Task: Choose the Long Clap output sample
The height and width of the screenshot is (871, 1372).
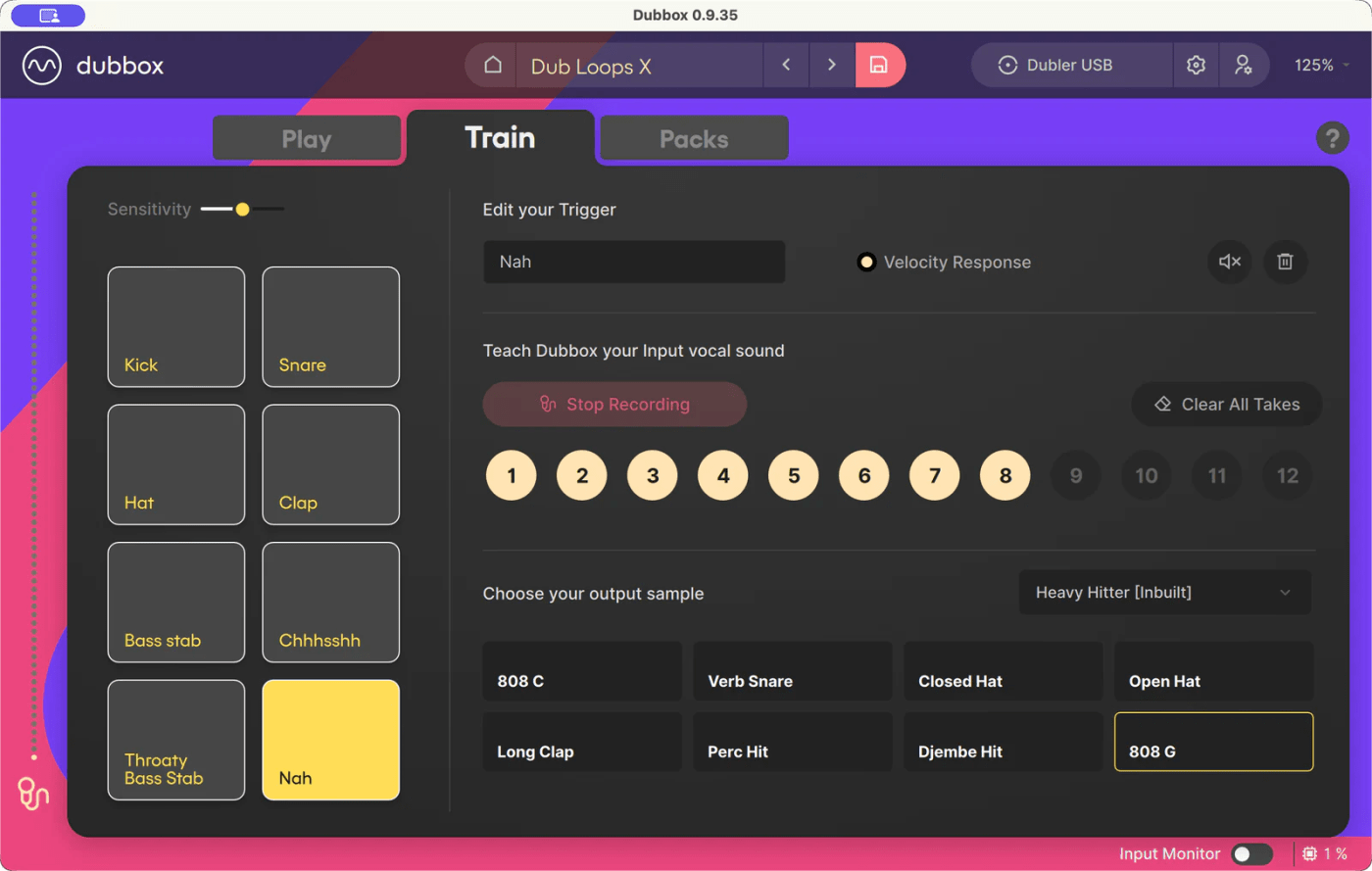Action: (582, 742)
